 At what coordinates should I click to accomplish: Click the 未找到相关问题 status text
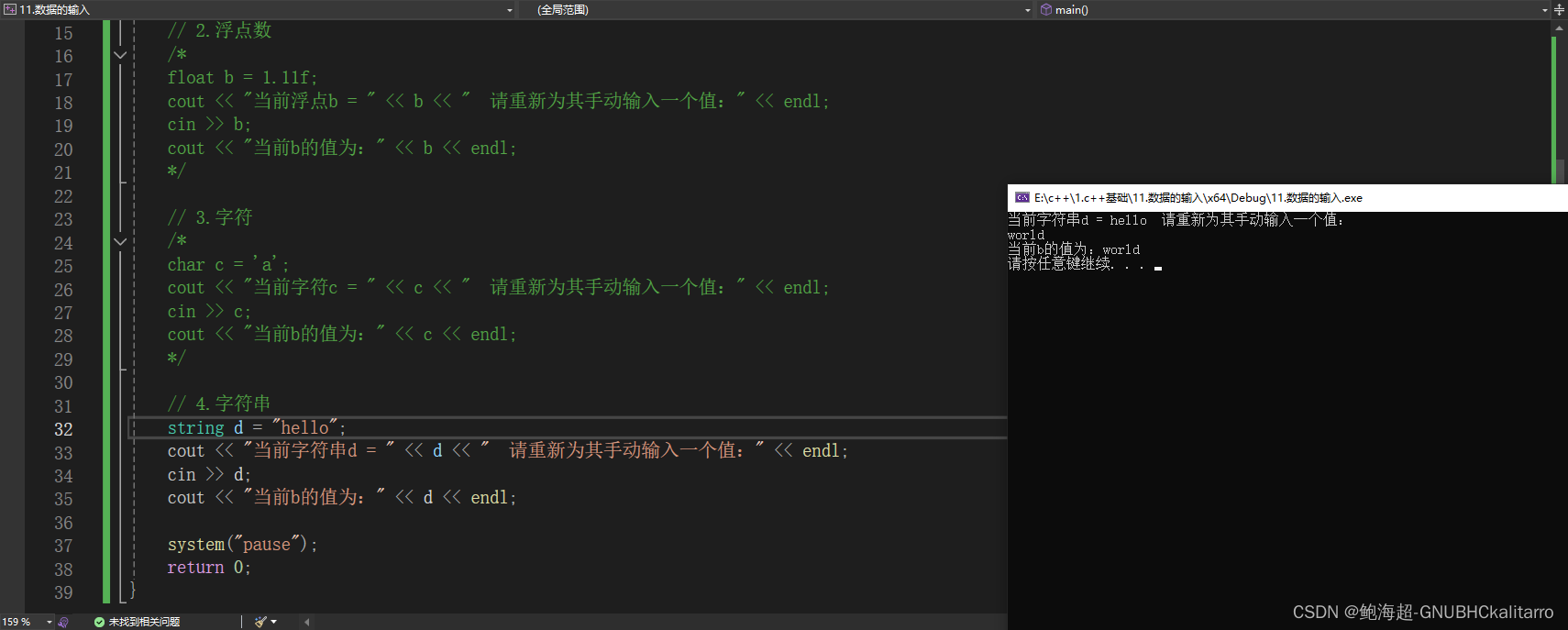tap(144, 622)
